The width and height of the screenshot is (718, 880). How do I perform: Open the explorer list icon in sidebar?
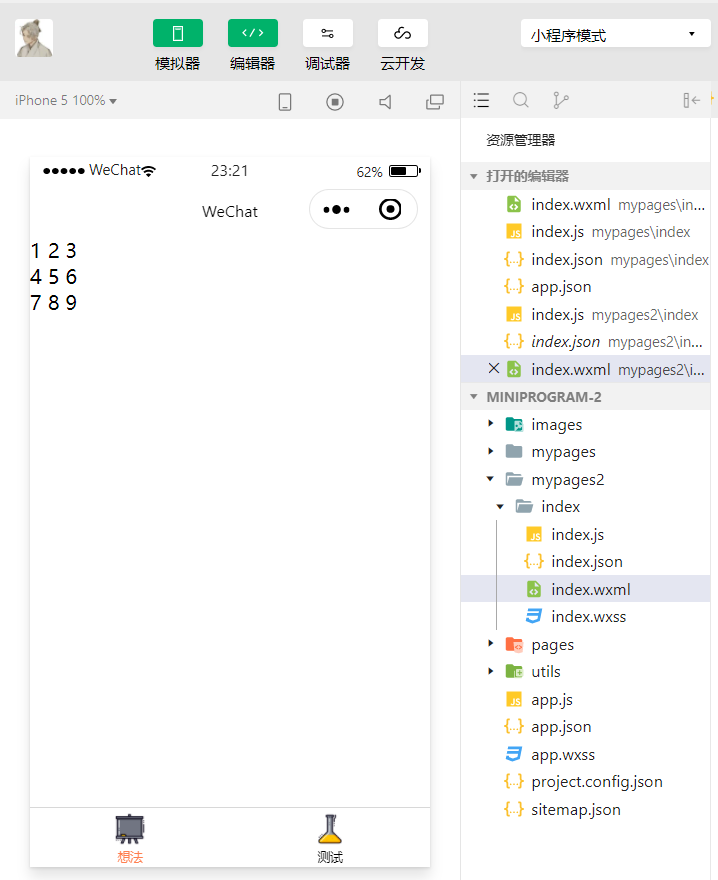pos(481,100)
